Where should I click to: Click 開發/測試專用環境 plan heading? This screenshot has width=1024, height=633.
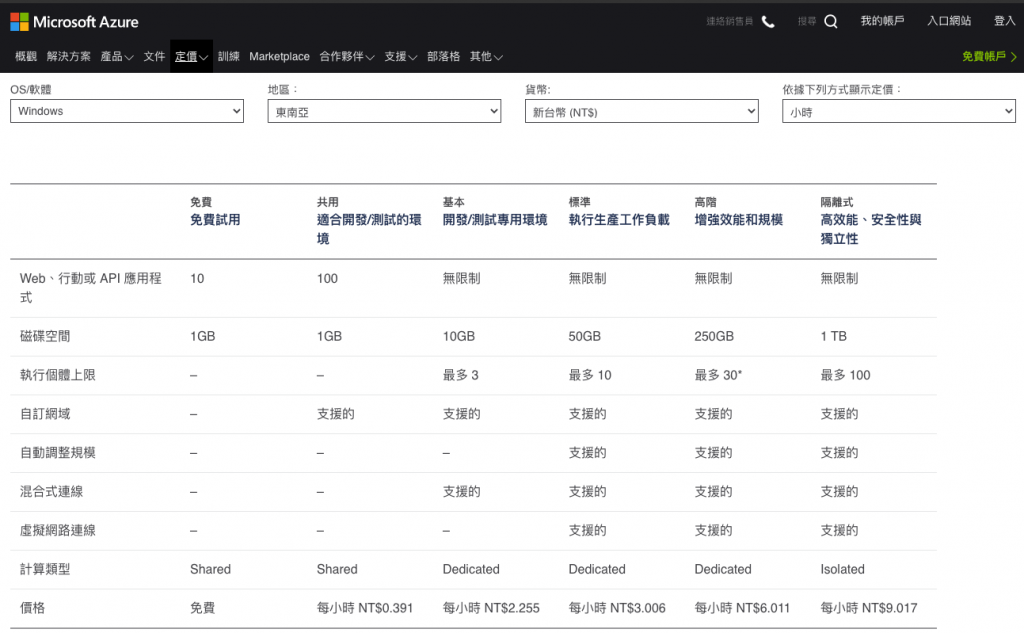tap(494, 220)
